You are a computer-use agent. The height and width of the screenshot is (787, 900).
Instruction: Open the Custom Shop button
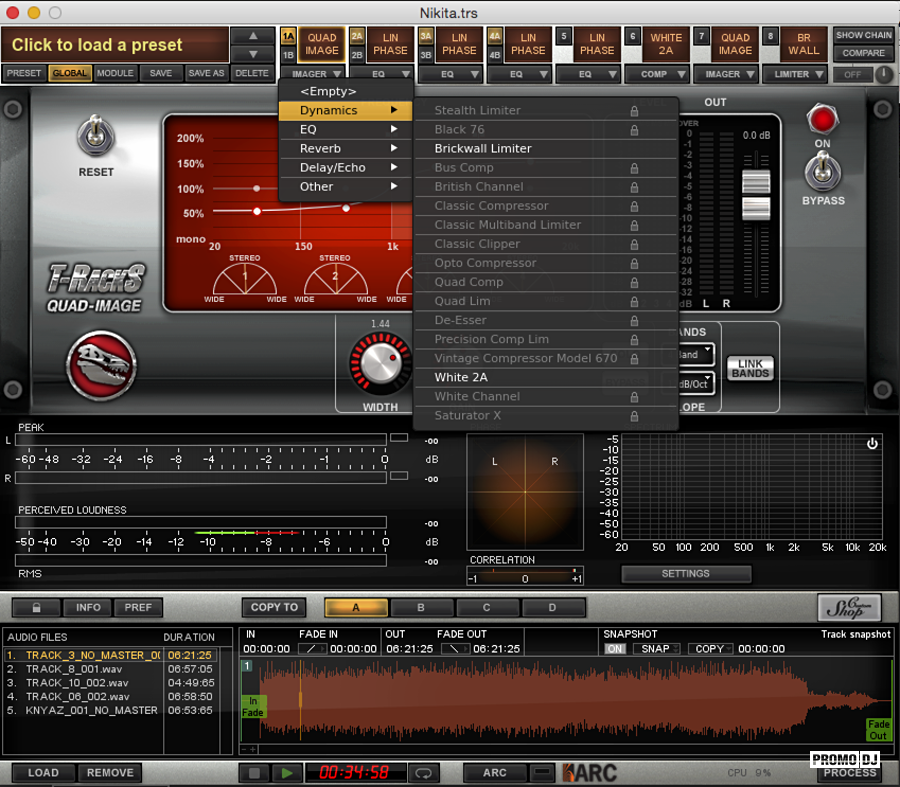[x=849, y=607]
